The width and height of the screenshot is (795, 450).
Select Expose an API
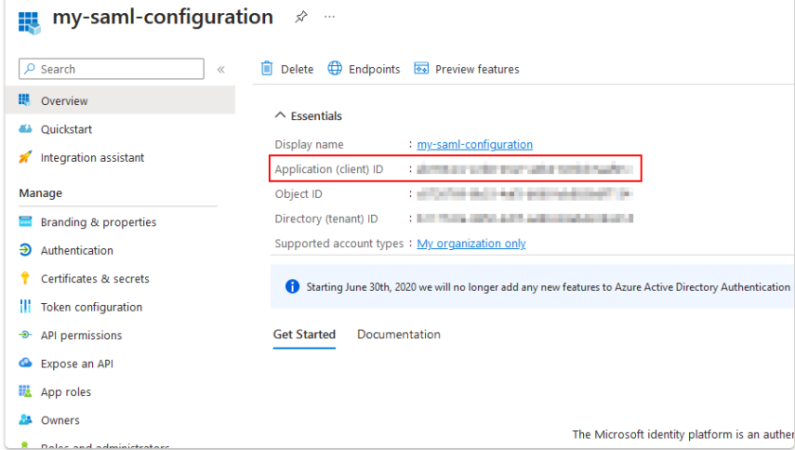(77, 364)
